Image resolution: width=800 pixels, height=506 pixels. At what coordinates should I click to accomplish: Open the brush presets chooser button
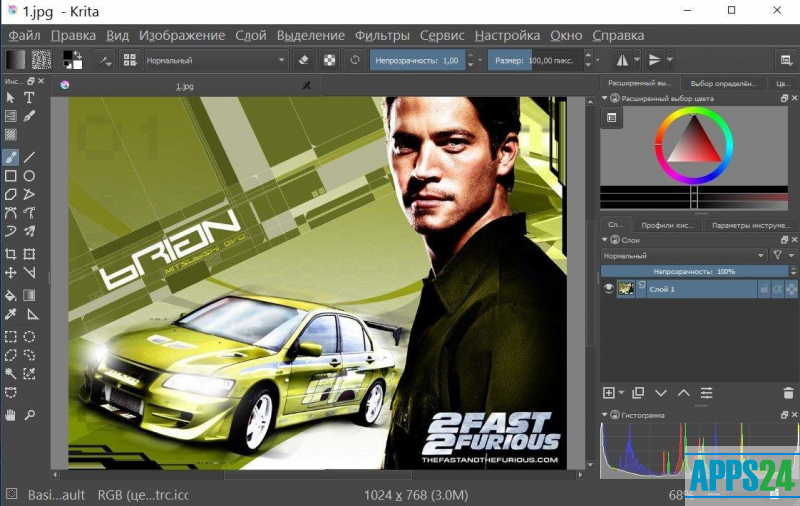coord(130,60)
